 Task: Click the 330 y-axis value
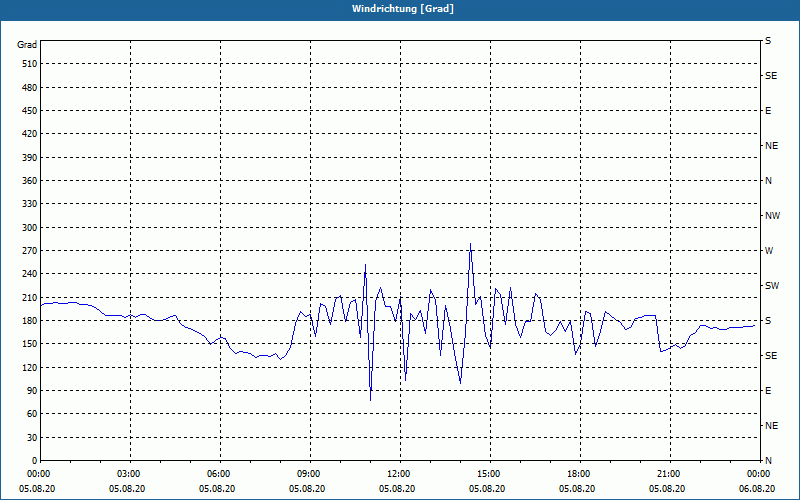30,204
